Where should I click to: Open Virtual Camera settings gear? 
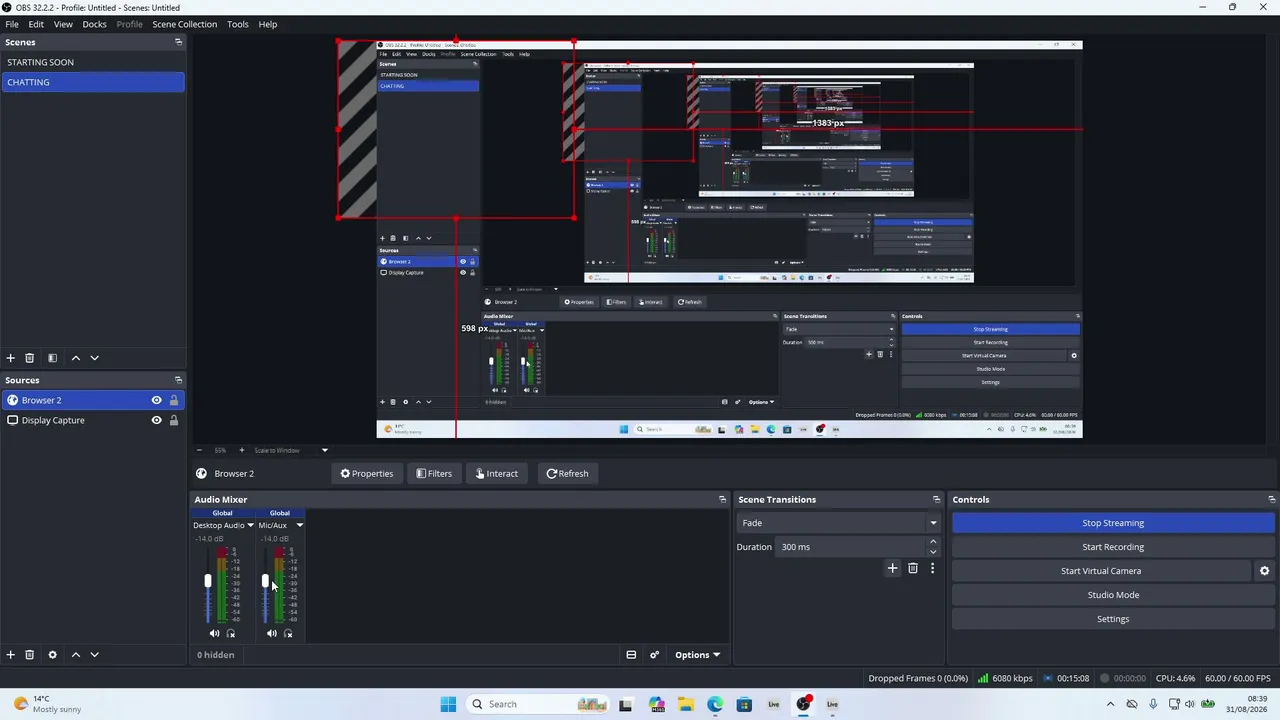[1264, 571]
